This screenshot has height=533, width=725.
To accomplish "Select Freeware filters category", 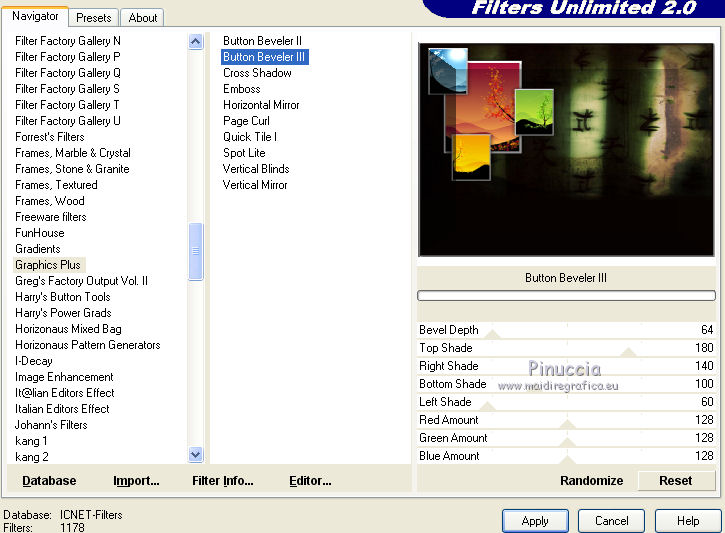I will pyautogui.click(x=50, y=217).
